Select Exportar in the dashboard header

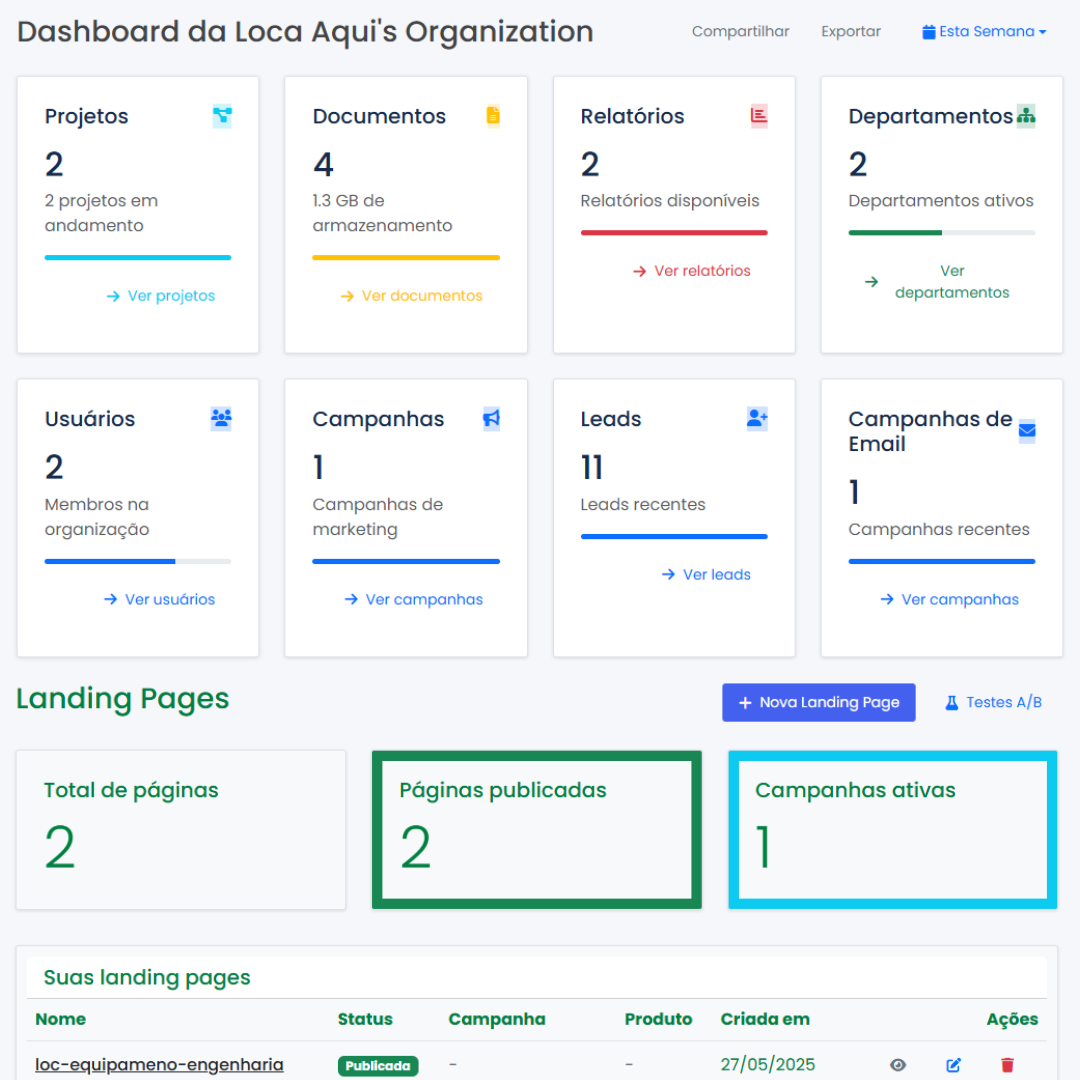tap(851, 32)
